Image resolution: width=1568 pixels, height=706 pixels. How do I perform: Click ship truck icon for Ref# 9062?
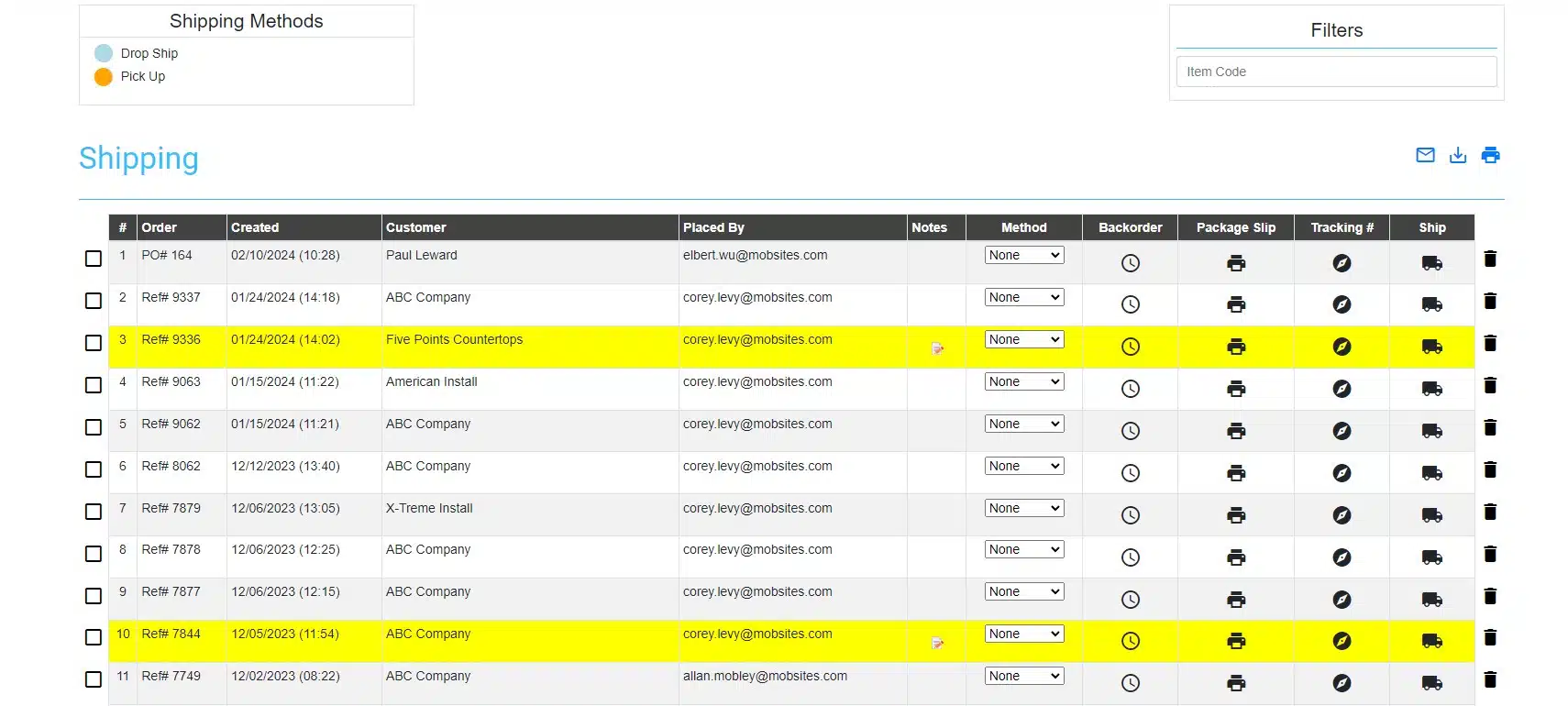[1431, 431]
